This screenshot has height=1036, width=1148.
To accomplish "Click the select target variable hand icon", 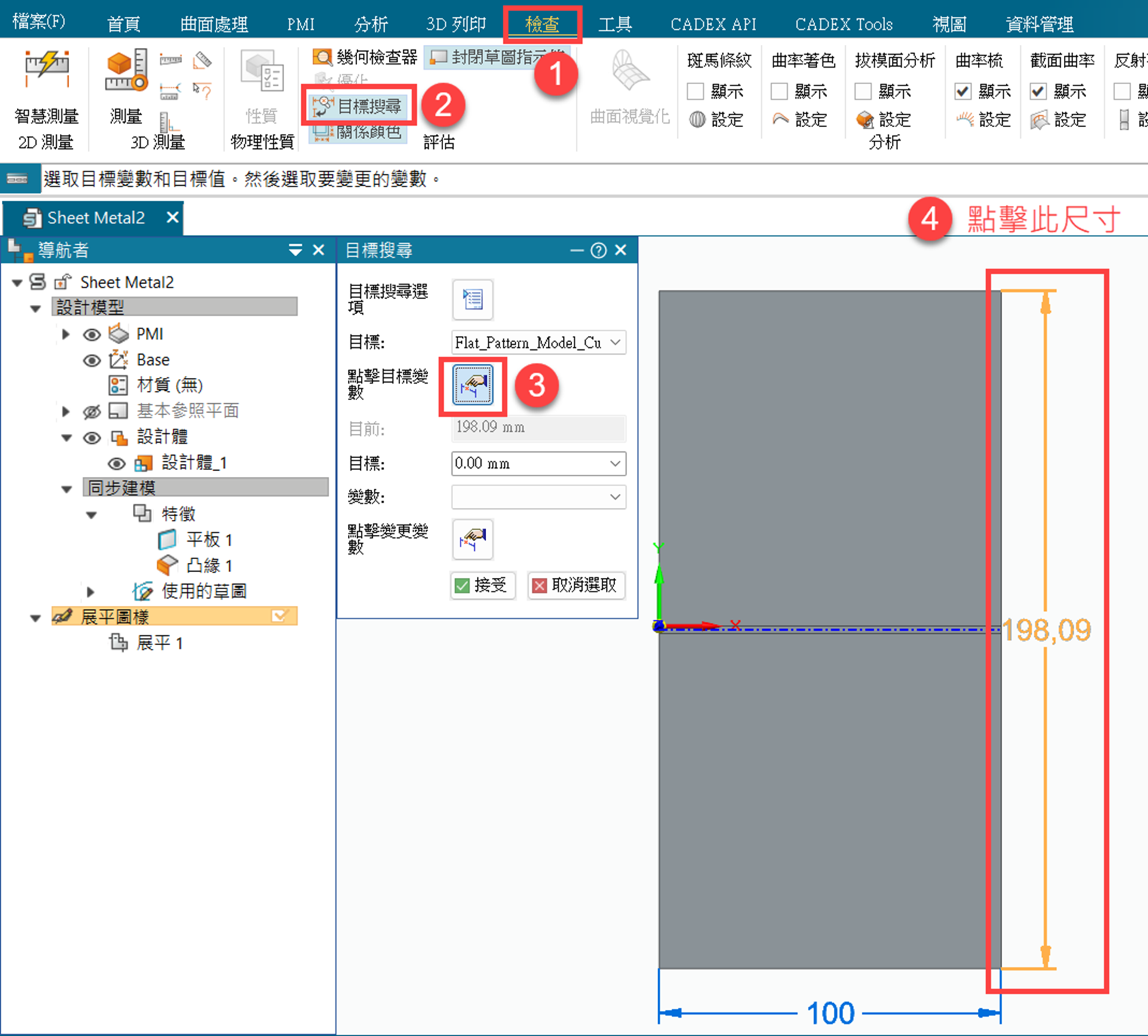I will point(472,385).
